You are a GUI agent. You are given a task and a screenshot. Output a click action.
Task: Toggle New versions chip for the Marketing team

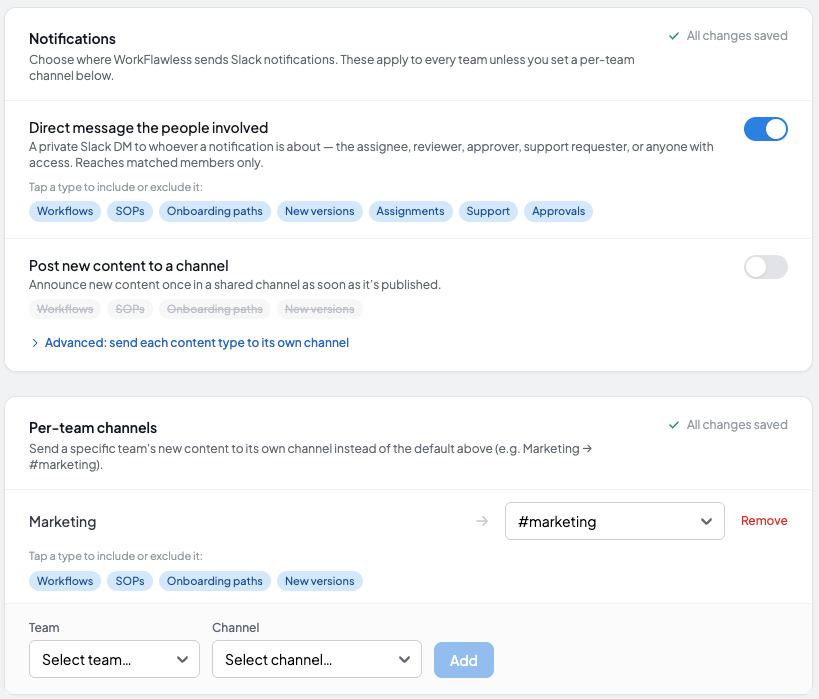point(320,581)
